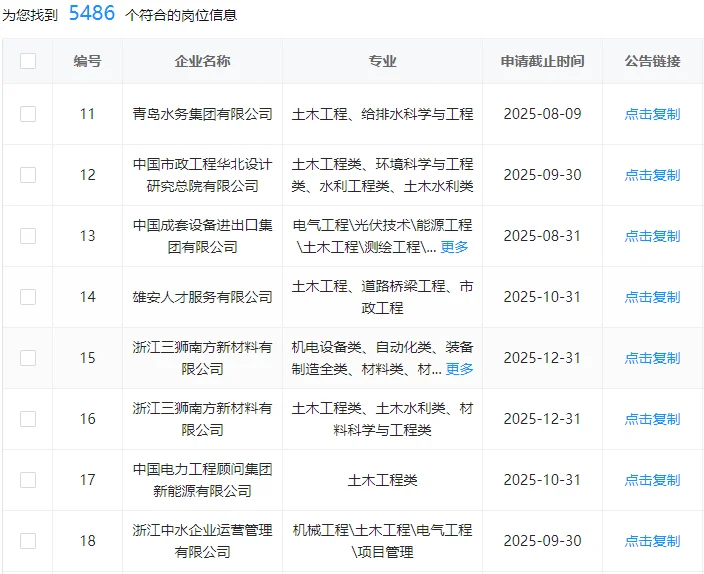Tick the checkbox for row 17
Viewport: 704px width, 574px height.
(28, 480)
